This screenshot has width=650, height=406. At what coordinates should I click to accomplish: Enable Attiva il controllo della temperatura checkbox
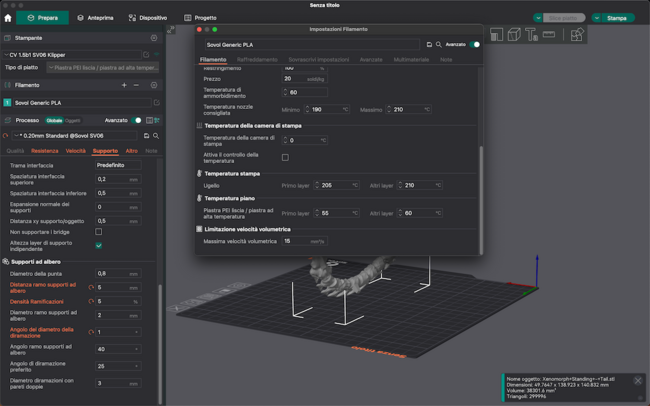point(285,157)
